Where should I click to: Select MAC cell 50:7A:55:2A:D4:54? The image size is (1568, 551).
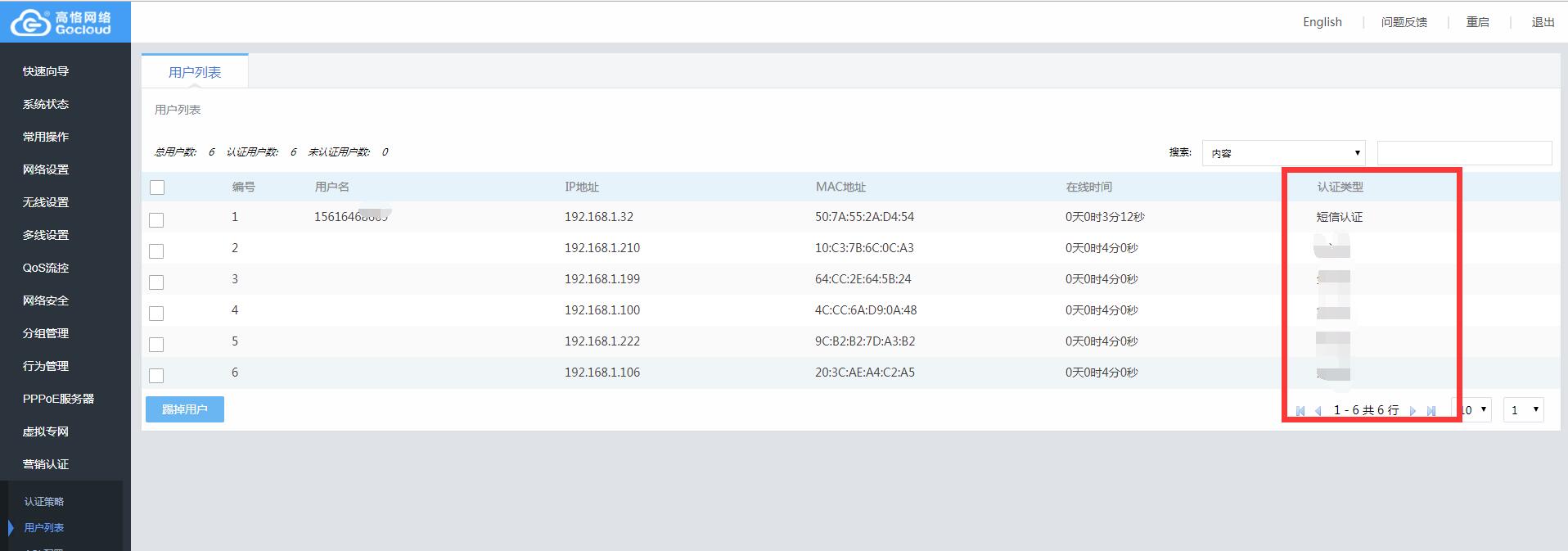point(864,217)
